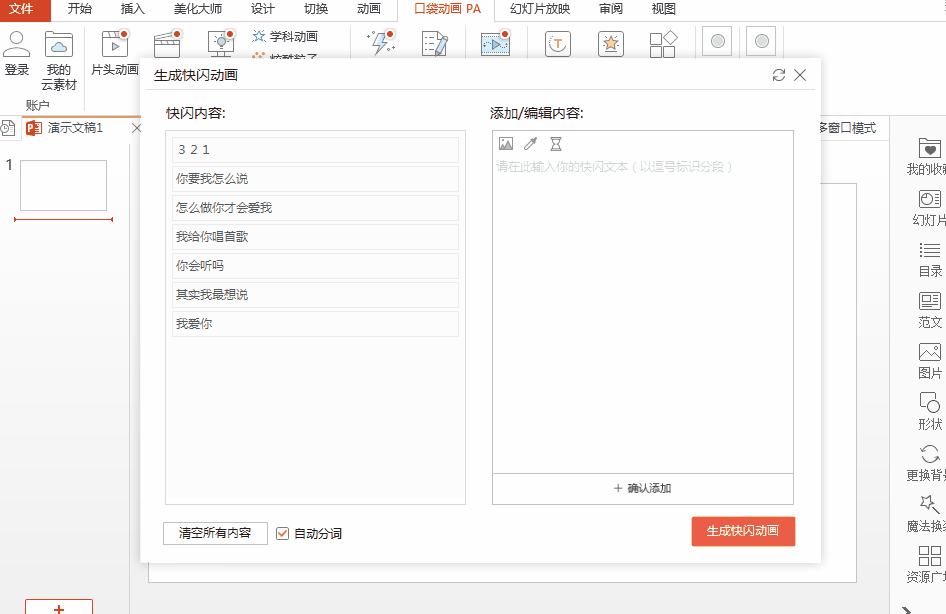Open the 动画 ribbon tab
Screen dimensions: 946x614
tap(369, 9)
